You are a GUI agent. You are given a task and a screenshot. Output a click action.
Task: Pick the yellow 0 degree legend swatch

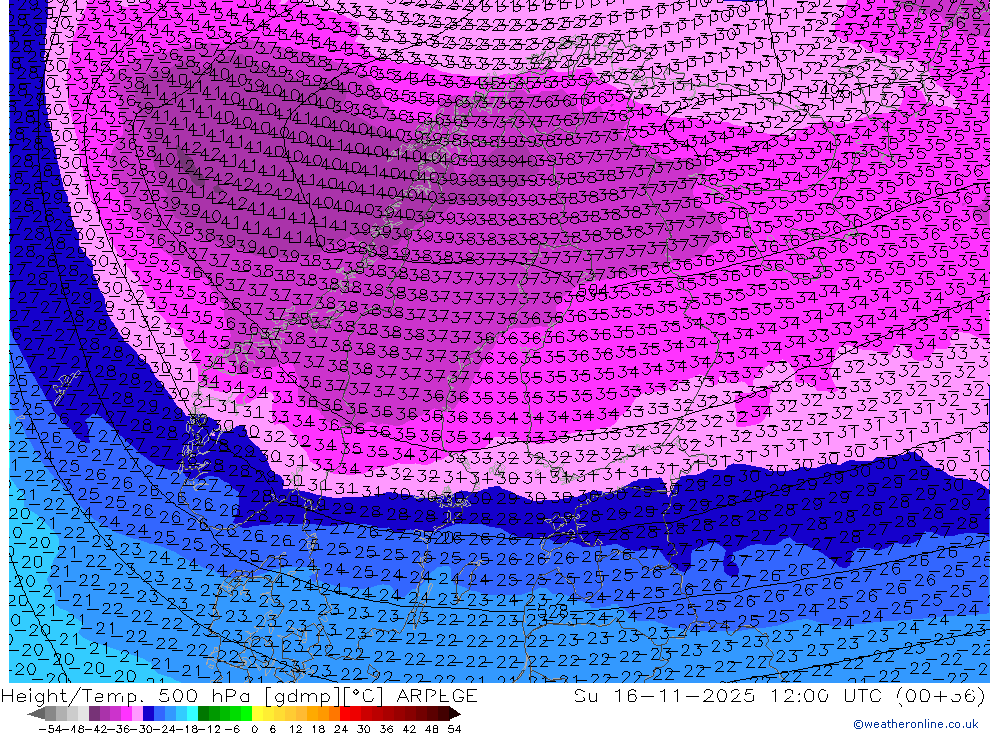[x=257, y=713]
